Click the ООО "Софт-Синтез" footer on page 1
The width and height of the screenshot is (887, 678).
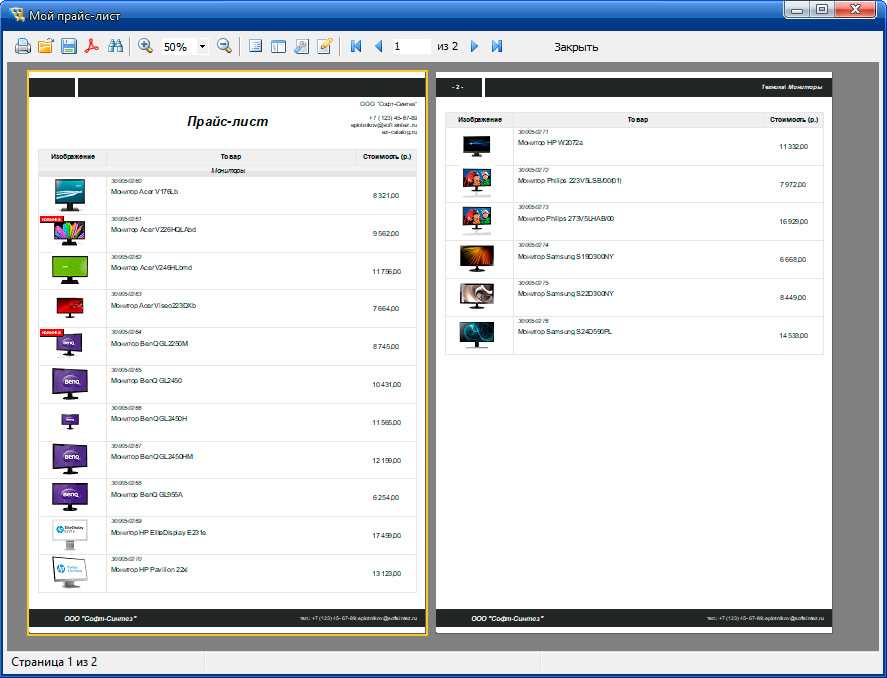tap(100, 619)
